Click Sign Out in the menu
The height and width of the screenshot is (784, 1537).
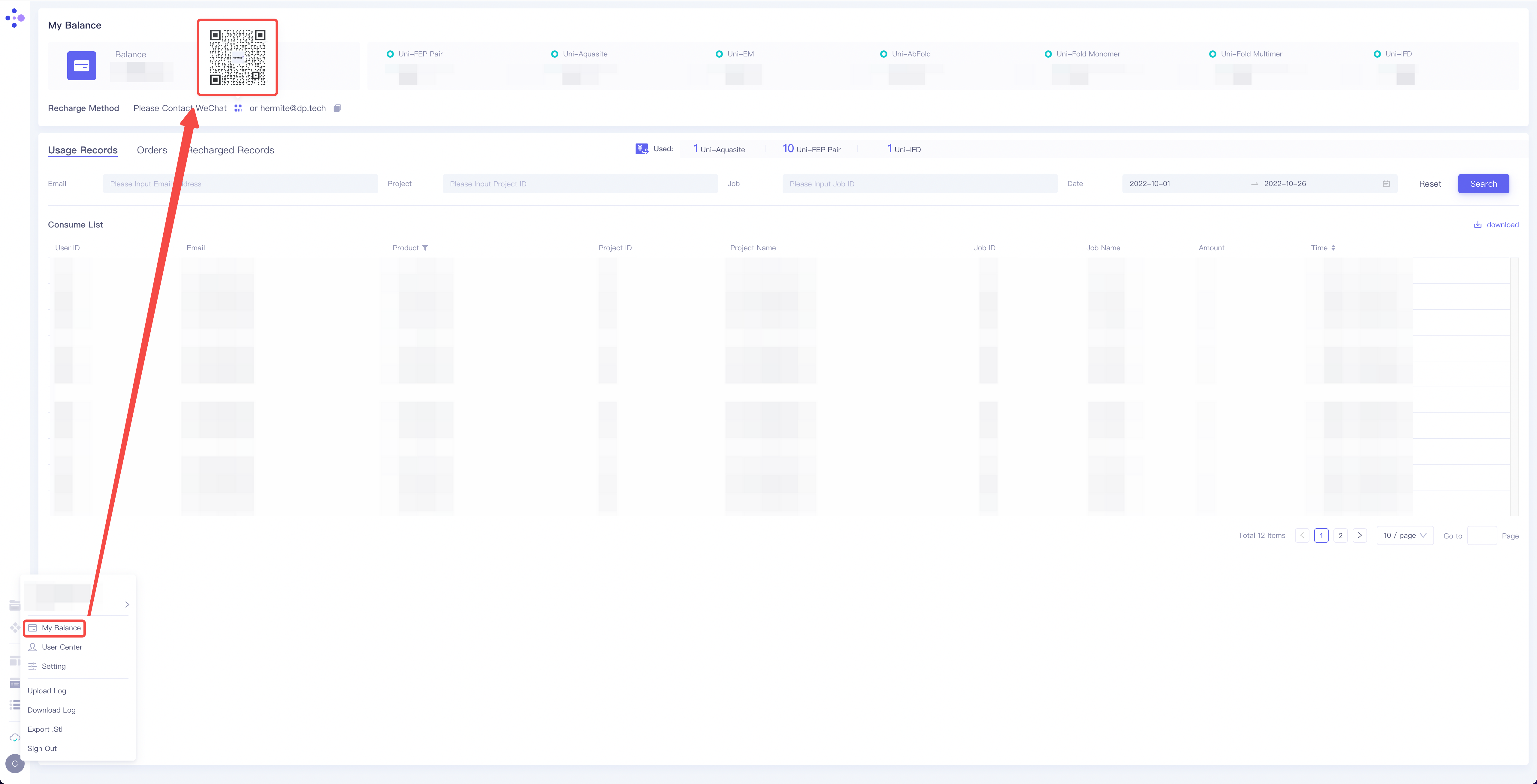click(x=42, y=749)
